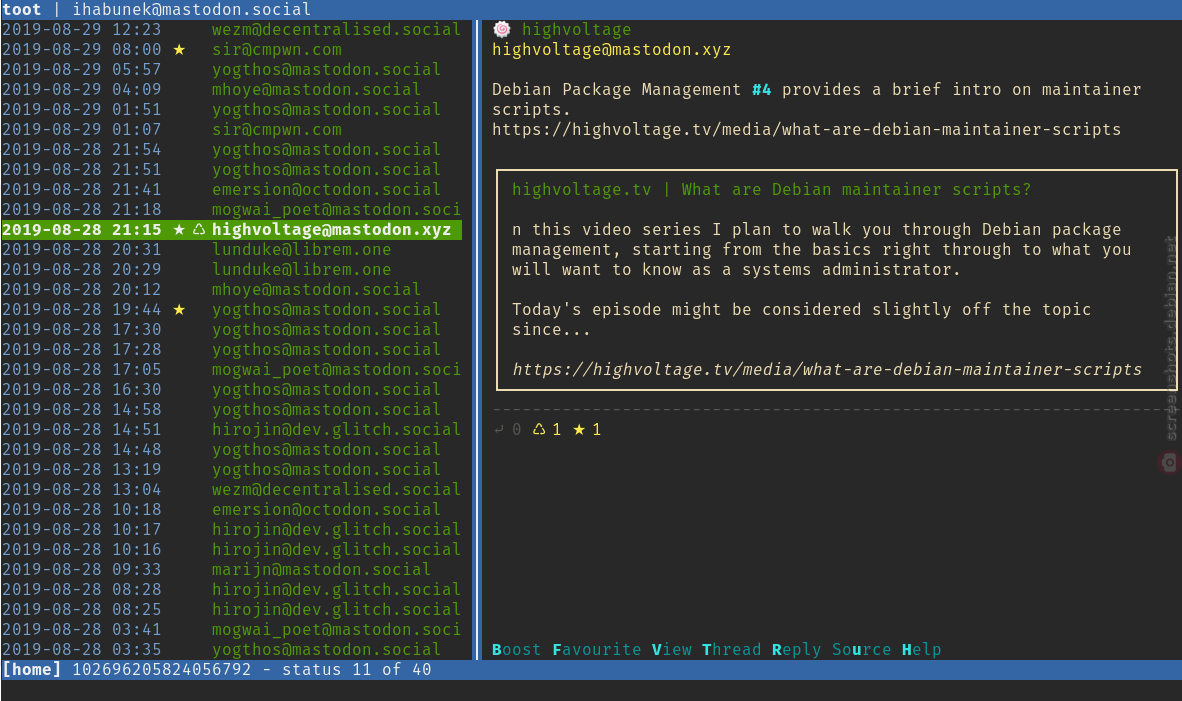This screenshot has height=701, width=1182.
Task: Select wezm@decentralised.social row at 12:23
Action: 231,29
